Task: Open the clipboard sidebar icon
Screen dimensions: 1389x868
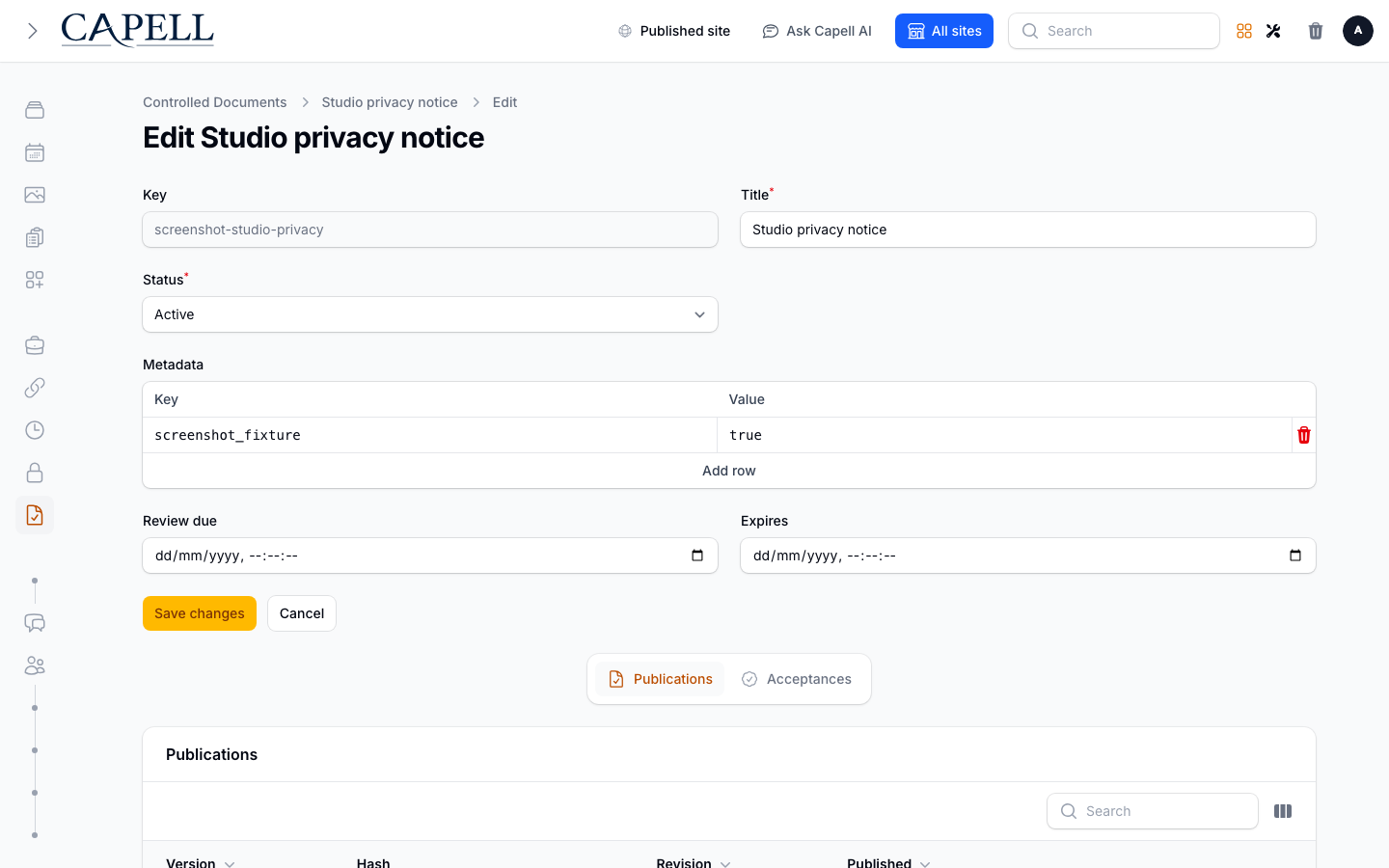Action: (35, 237)
